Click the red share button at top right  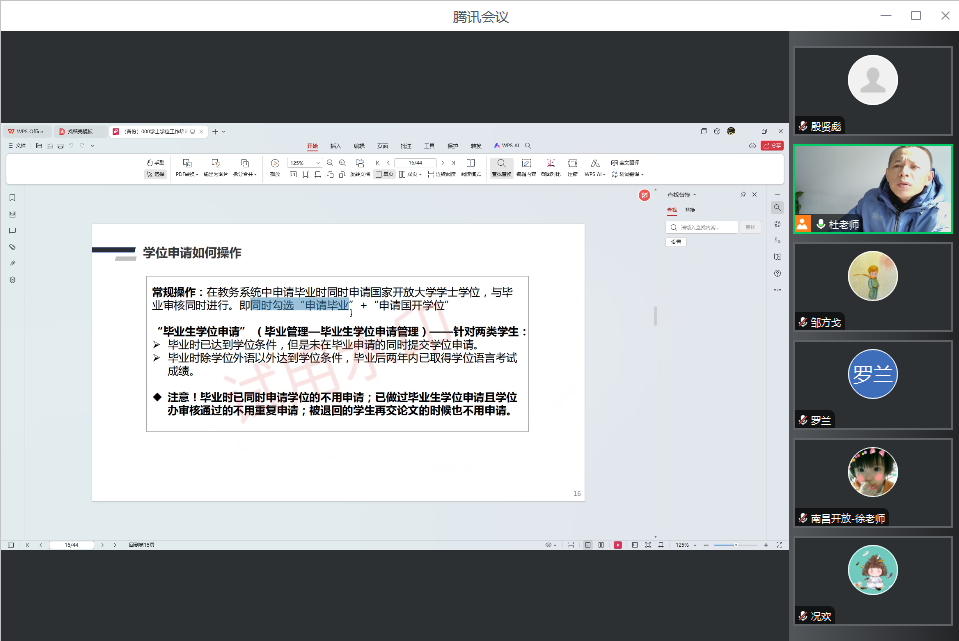point(771,146)
